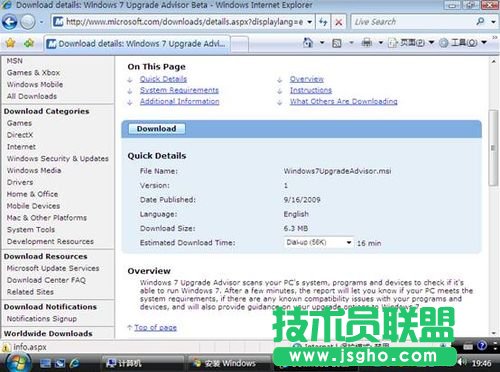Click the Show Desktop quick launch icon

[45, 363]
